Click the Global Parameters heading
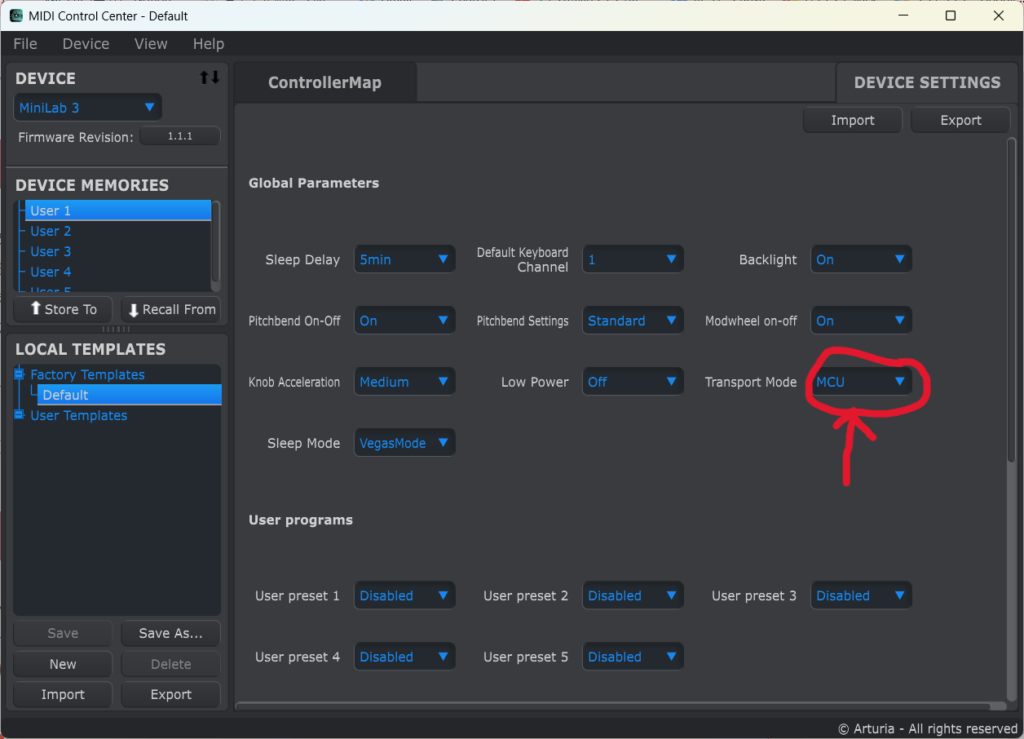The image size is (1024, 739). (313, 183)
